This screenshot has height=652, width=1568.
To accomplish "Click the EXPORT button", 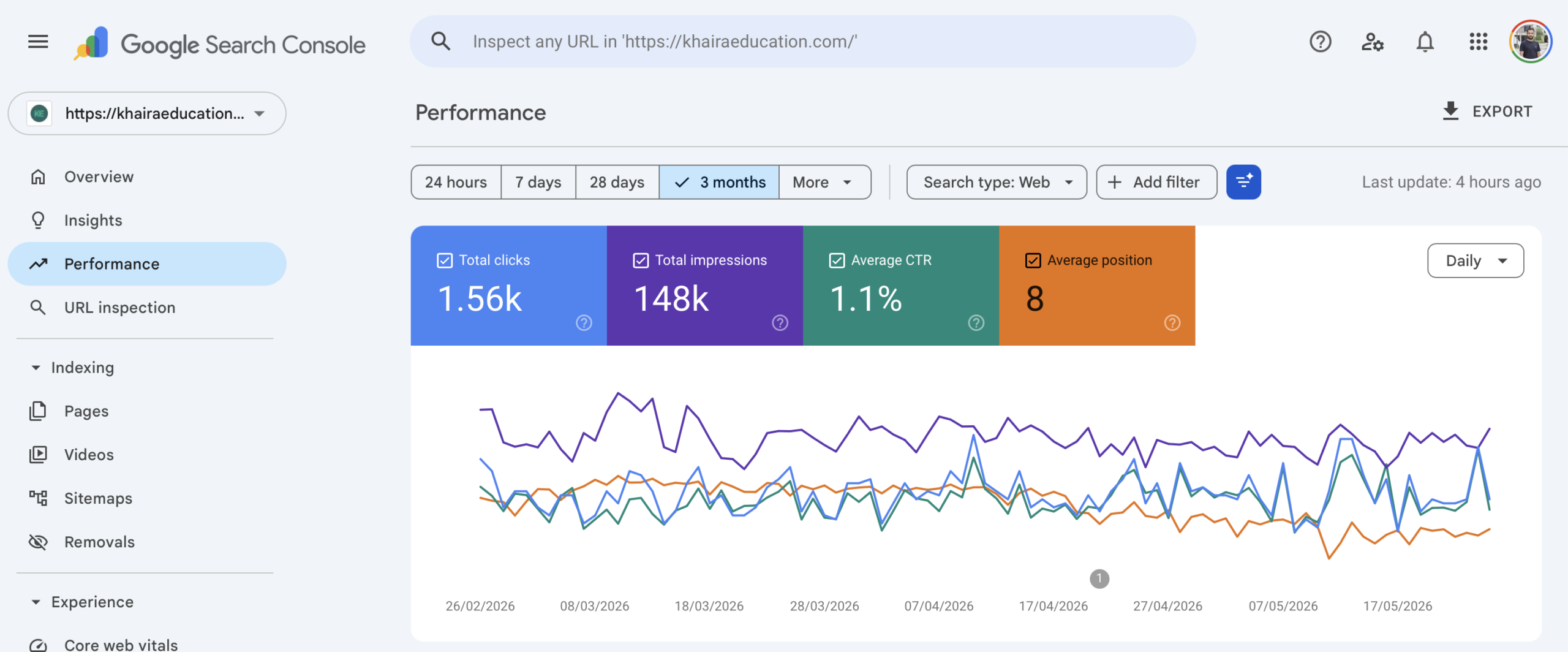I will click(1487, 112).
